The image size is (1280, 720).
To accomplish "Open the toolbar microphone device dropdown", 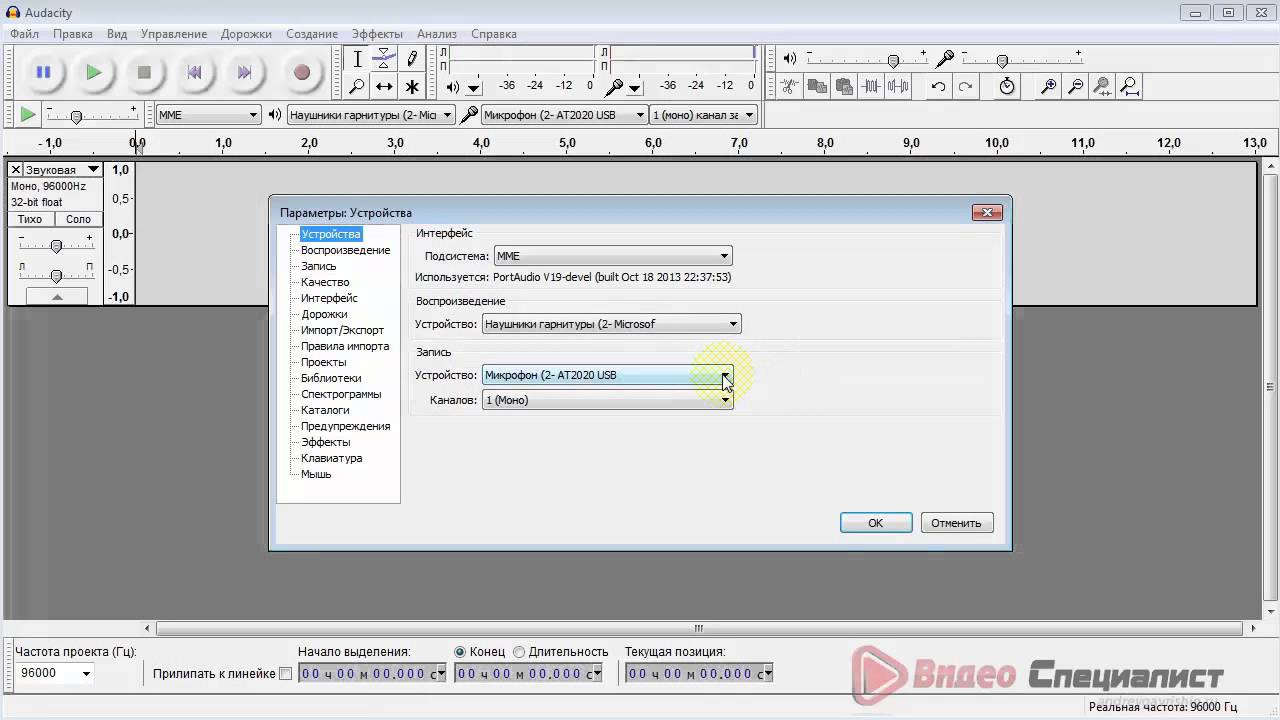I will pyautogui.click(x=564, y=115).
